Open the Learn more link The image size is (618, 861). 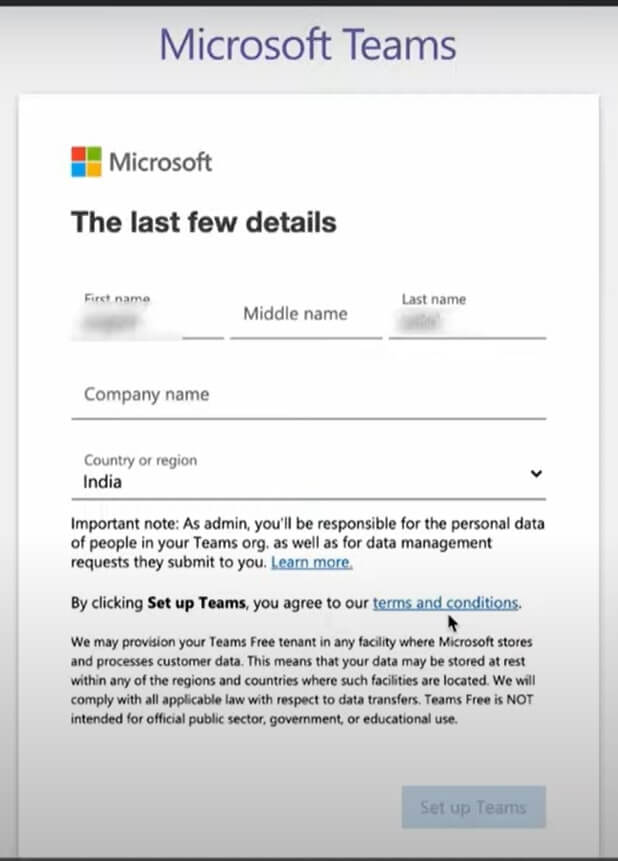pos(311,563)
